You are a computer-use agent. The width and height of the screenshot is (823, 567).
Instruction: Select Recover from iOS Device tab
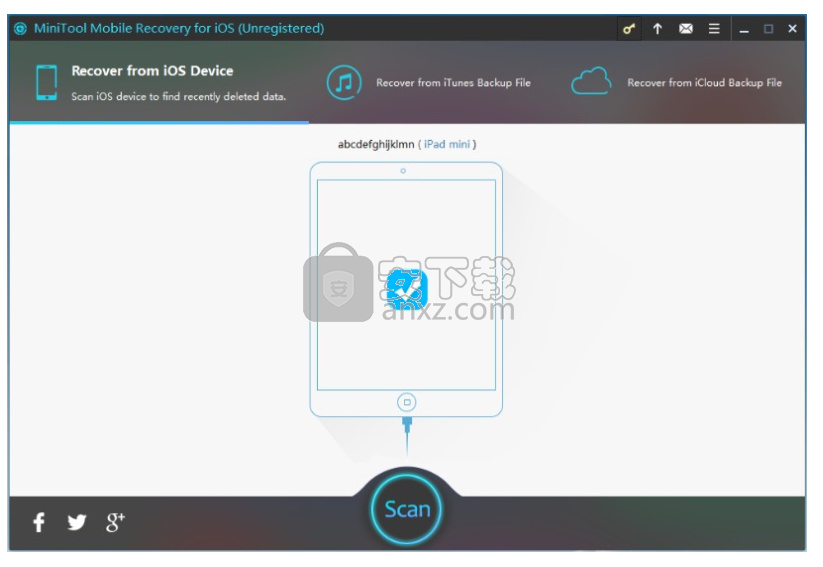coord(160,82)
